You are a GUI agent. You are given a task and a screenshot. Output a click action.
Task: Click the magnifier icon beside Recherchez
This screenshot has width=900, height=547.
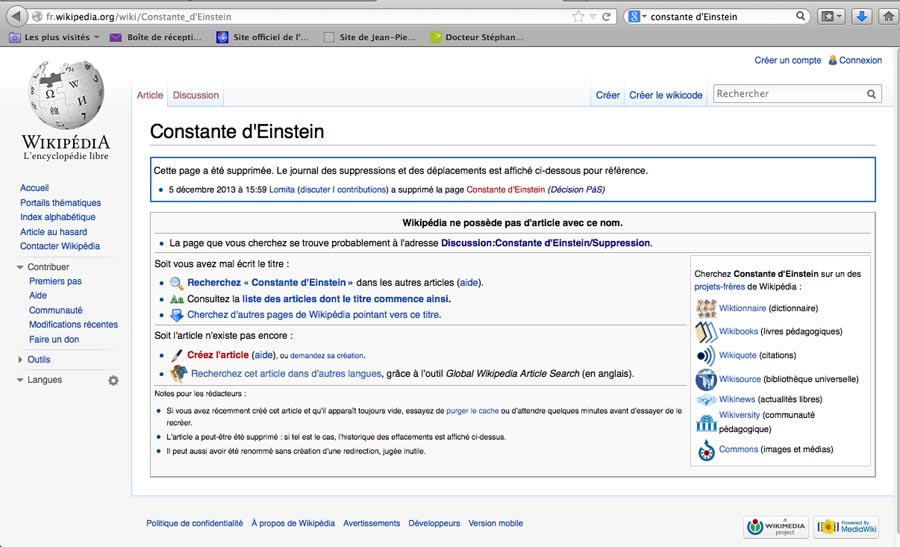click(x=176, y=283)
